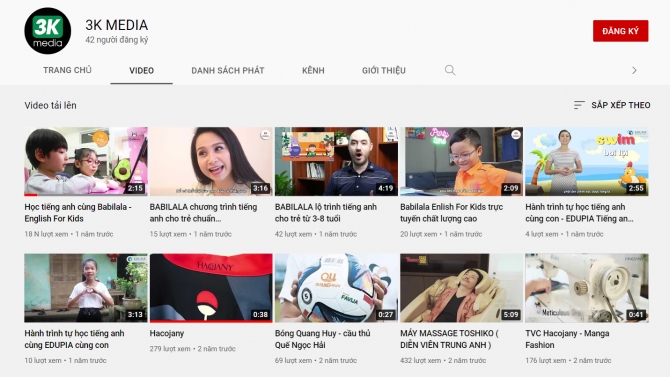This screenshot has height=377, width=670.
Task: Open the 4:19 bald man thumbnail
Action: point(336,162)
